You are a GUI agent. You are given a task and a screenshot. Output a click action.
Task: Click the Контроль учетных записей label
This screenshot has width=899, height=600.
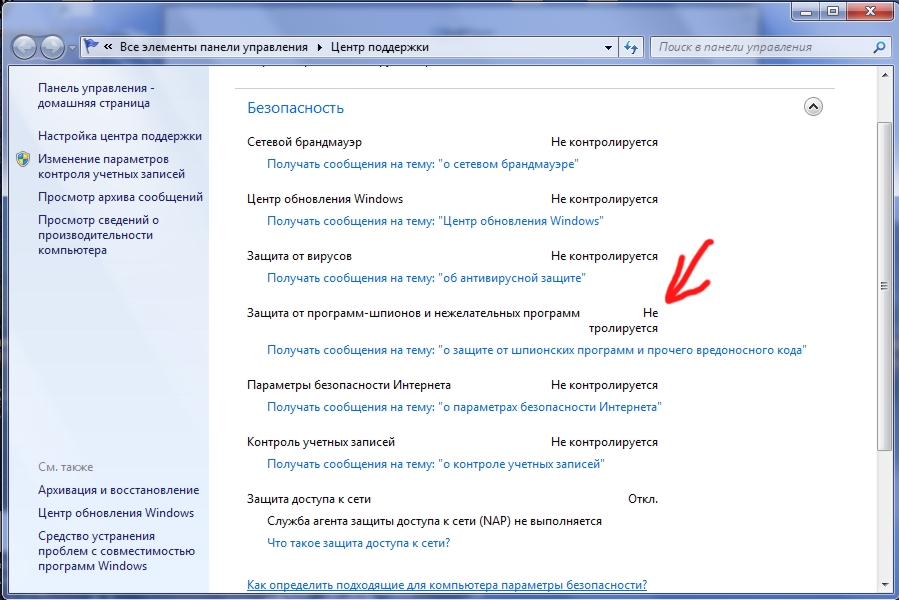pyautogui.click(x=321, y=442)
